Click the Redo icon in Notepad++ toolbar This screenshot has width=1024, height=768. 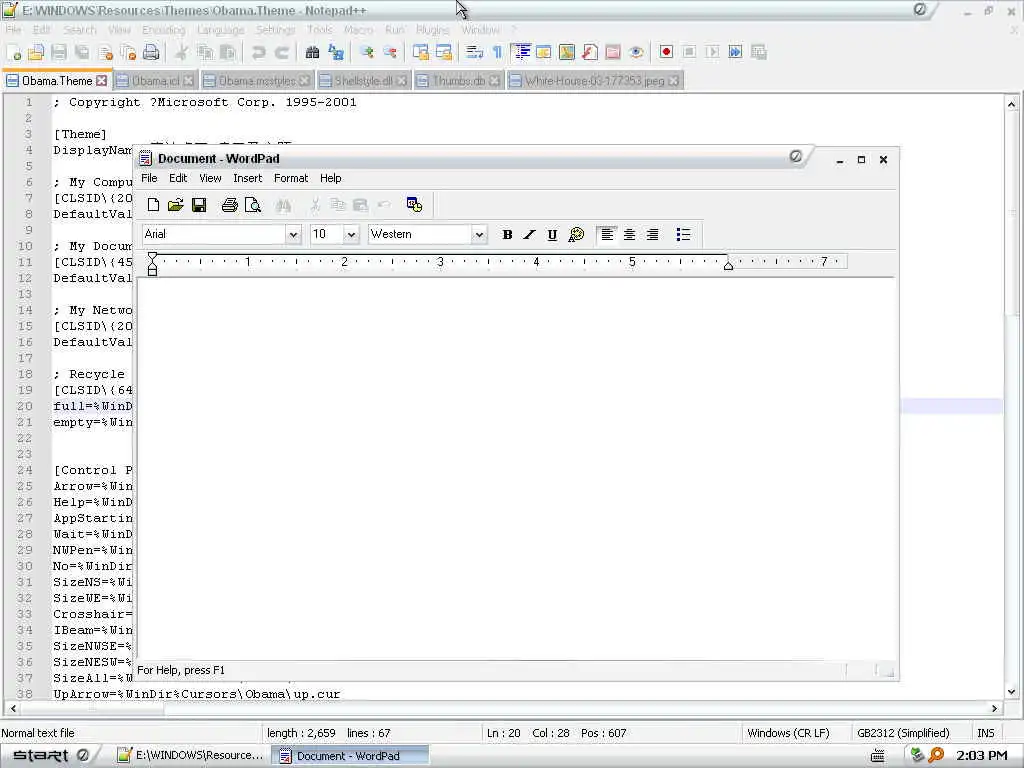(281, 52)
